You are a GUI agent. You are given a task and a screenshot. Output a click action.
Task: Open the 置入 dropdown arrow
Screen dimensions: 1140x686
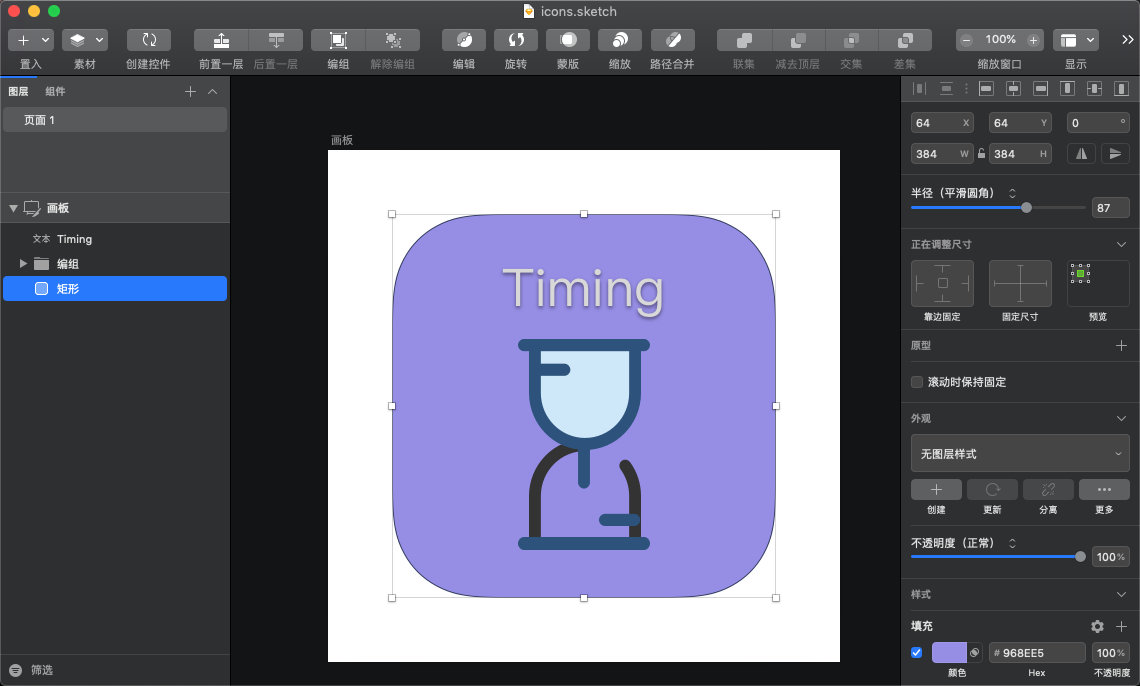(x=45, y=40)
